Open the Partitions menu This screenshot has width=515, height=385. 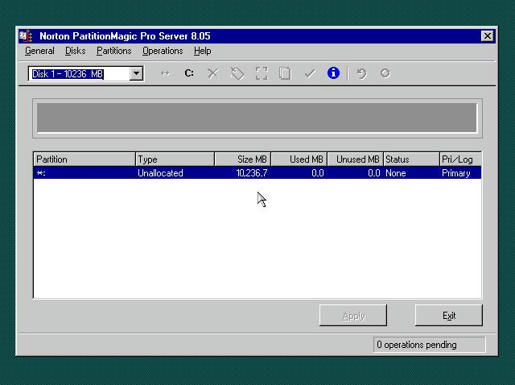114,51
